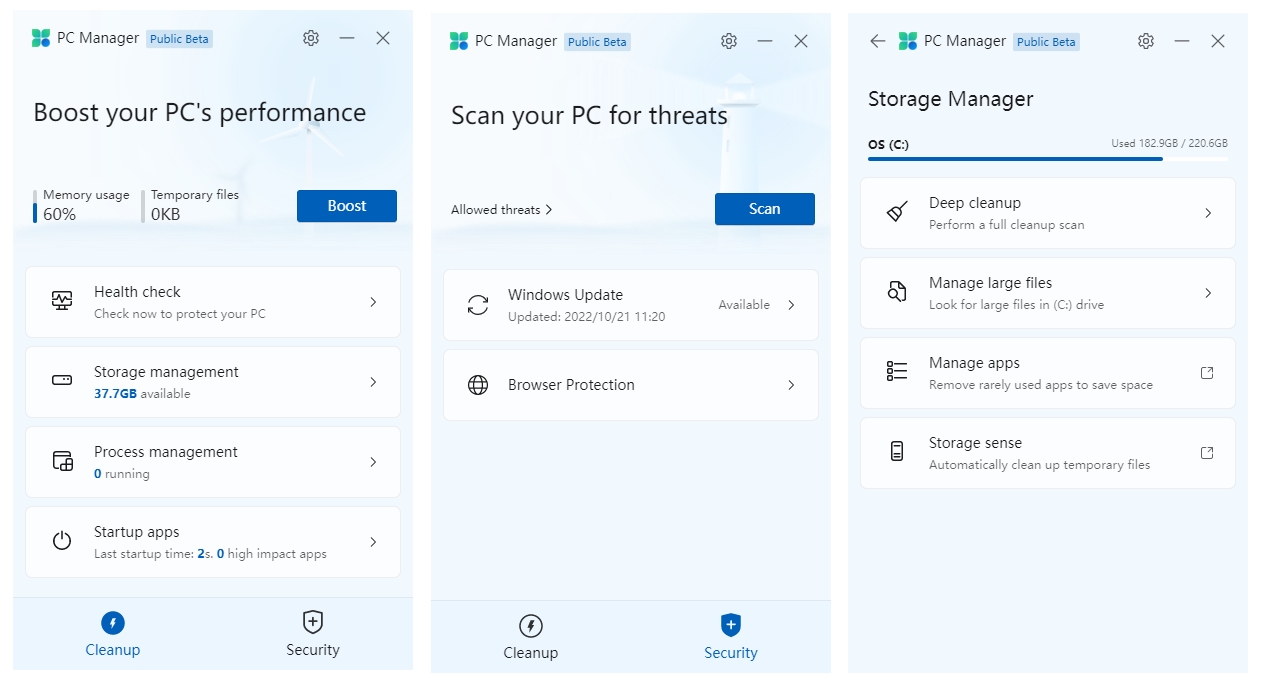Close the middle Security window
This screenshot has width=1261, height=683.
pyautogui.click(x=801, y=41)
